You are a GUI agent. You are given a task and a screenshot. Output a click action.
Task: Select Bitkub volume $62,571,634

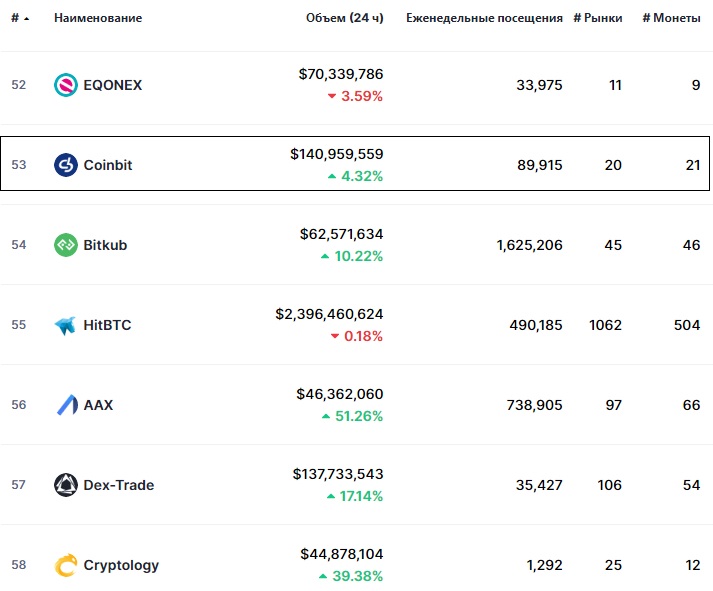(341, 234)
